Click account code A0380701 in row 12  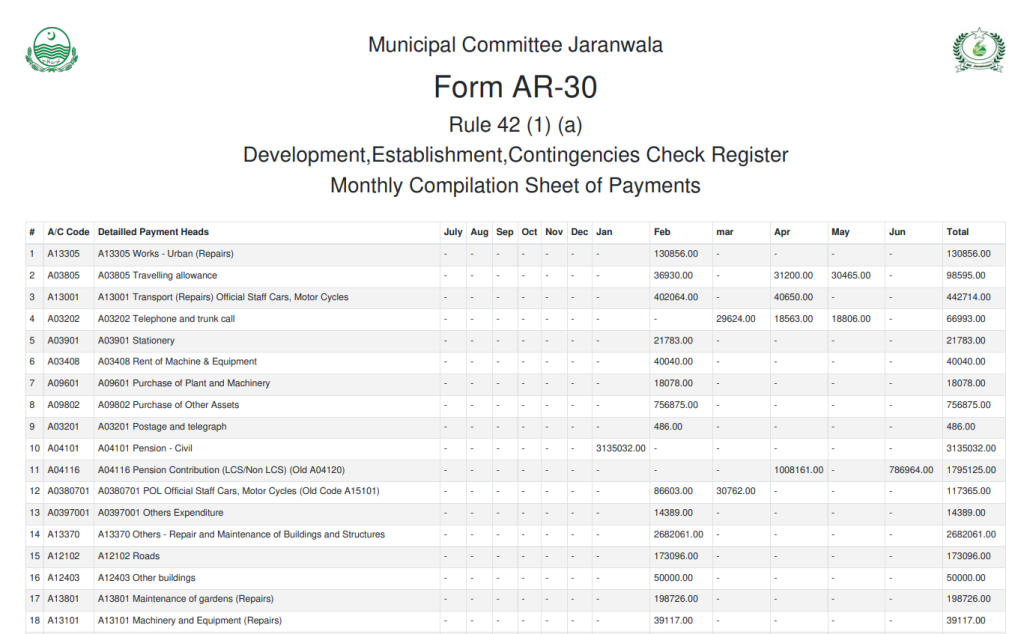[x=69, y=491]
